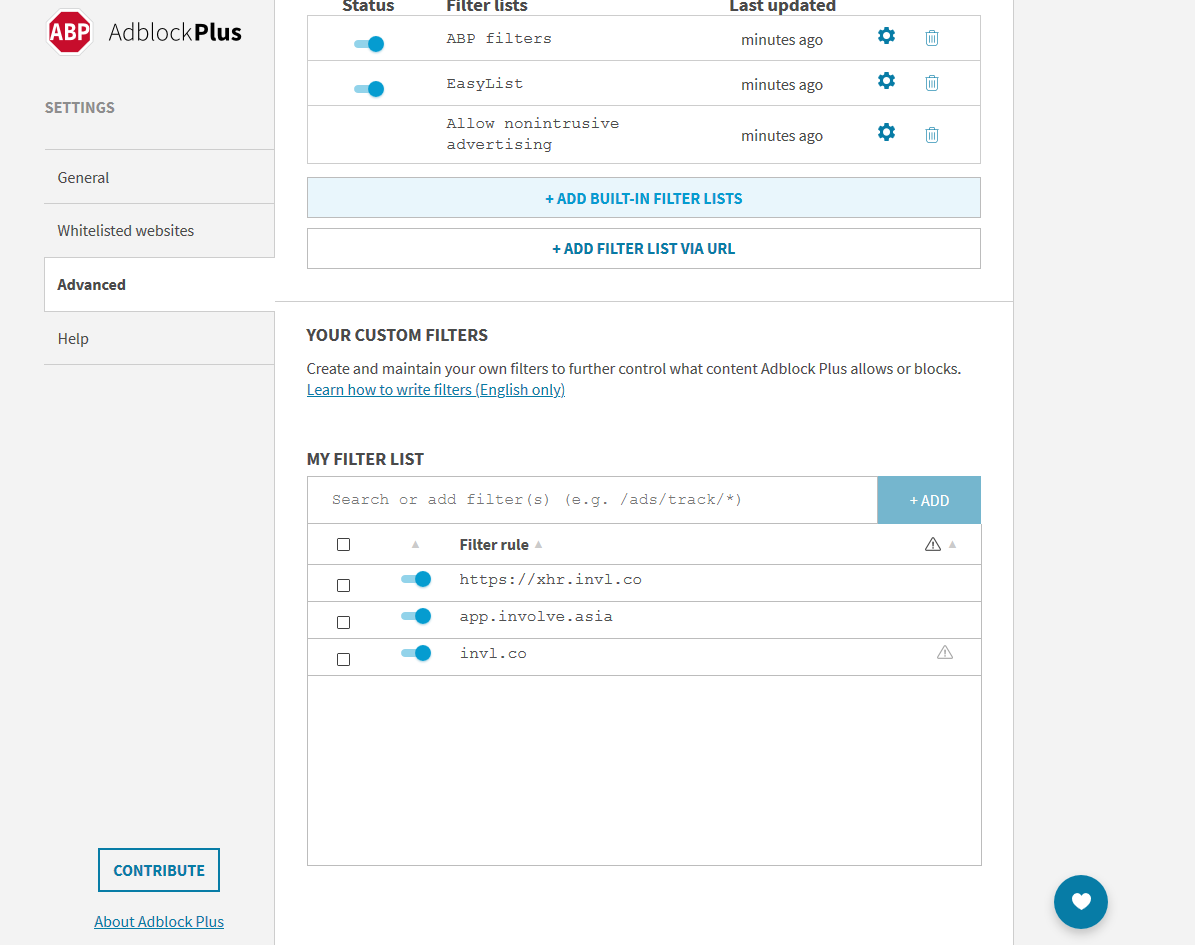Disable the app.involve.asia filter
This screenshot has height=945, width=1195.
(416, 616)
